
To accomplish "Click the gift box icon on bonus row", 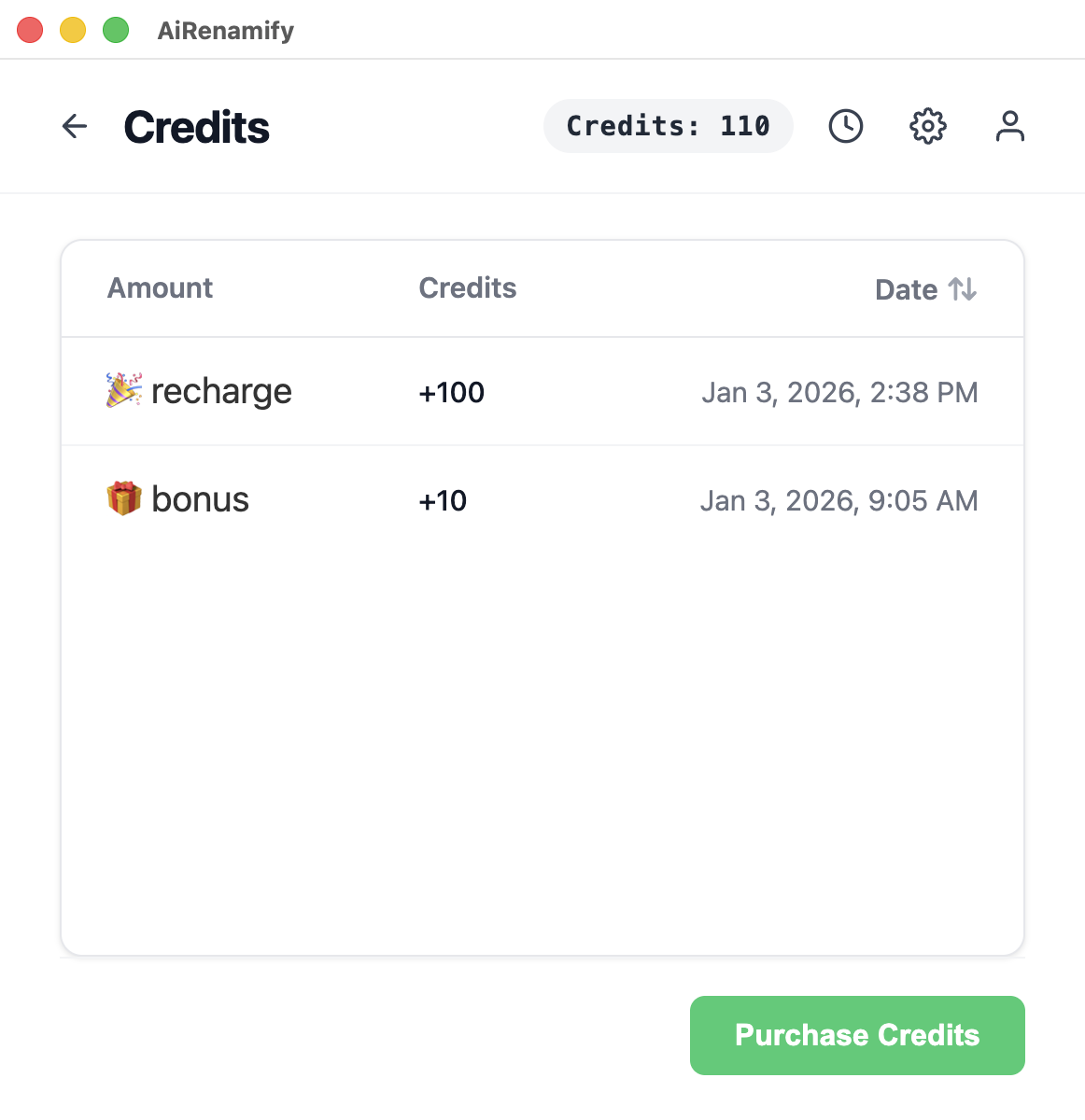I will (124, 499).
